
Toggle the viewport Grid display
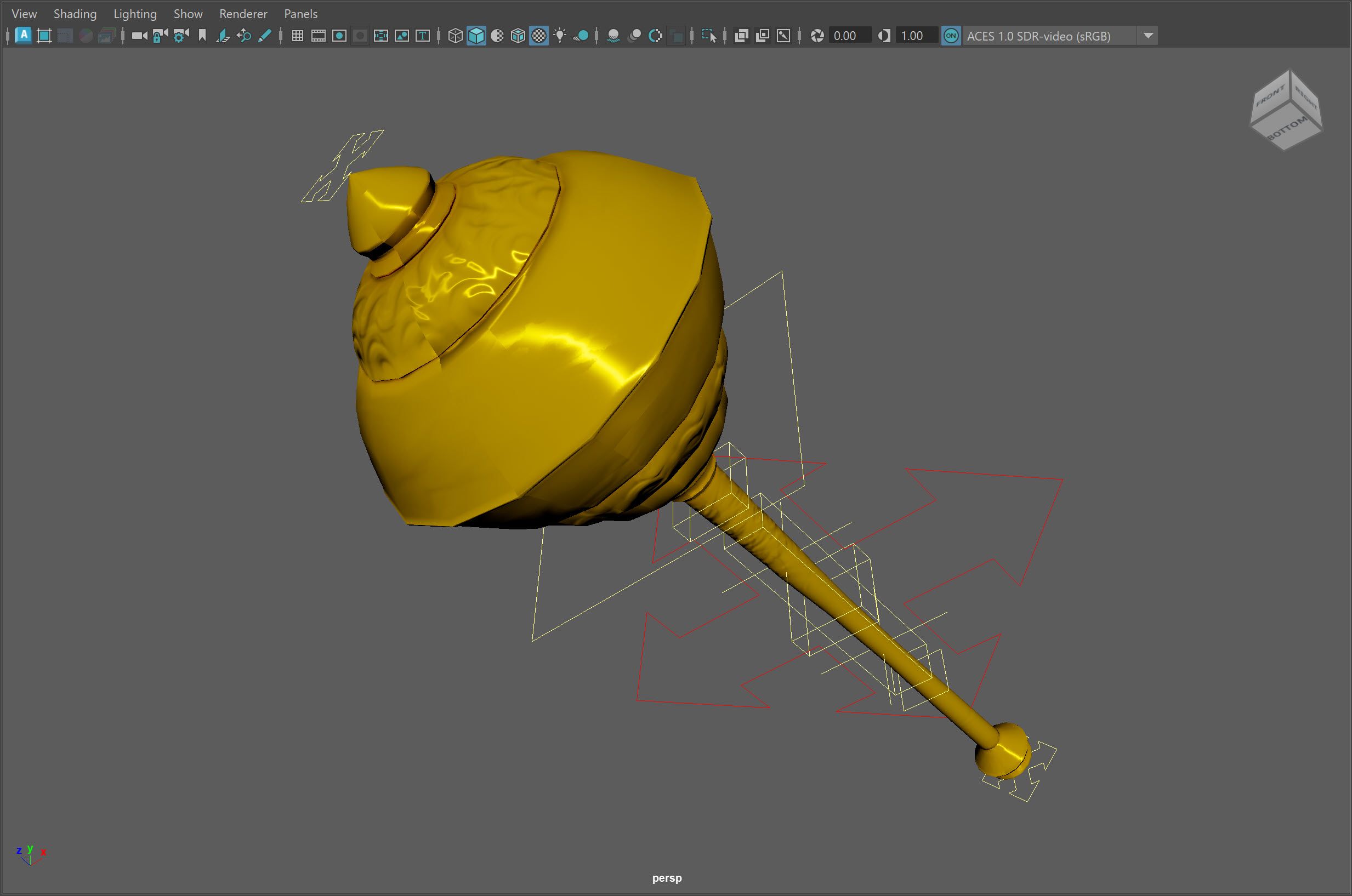pyautogui.click(x=297, y=36)
